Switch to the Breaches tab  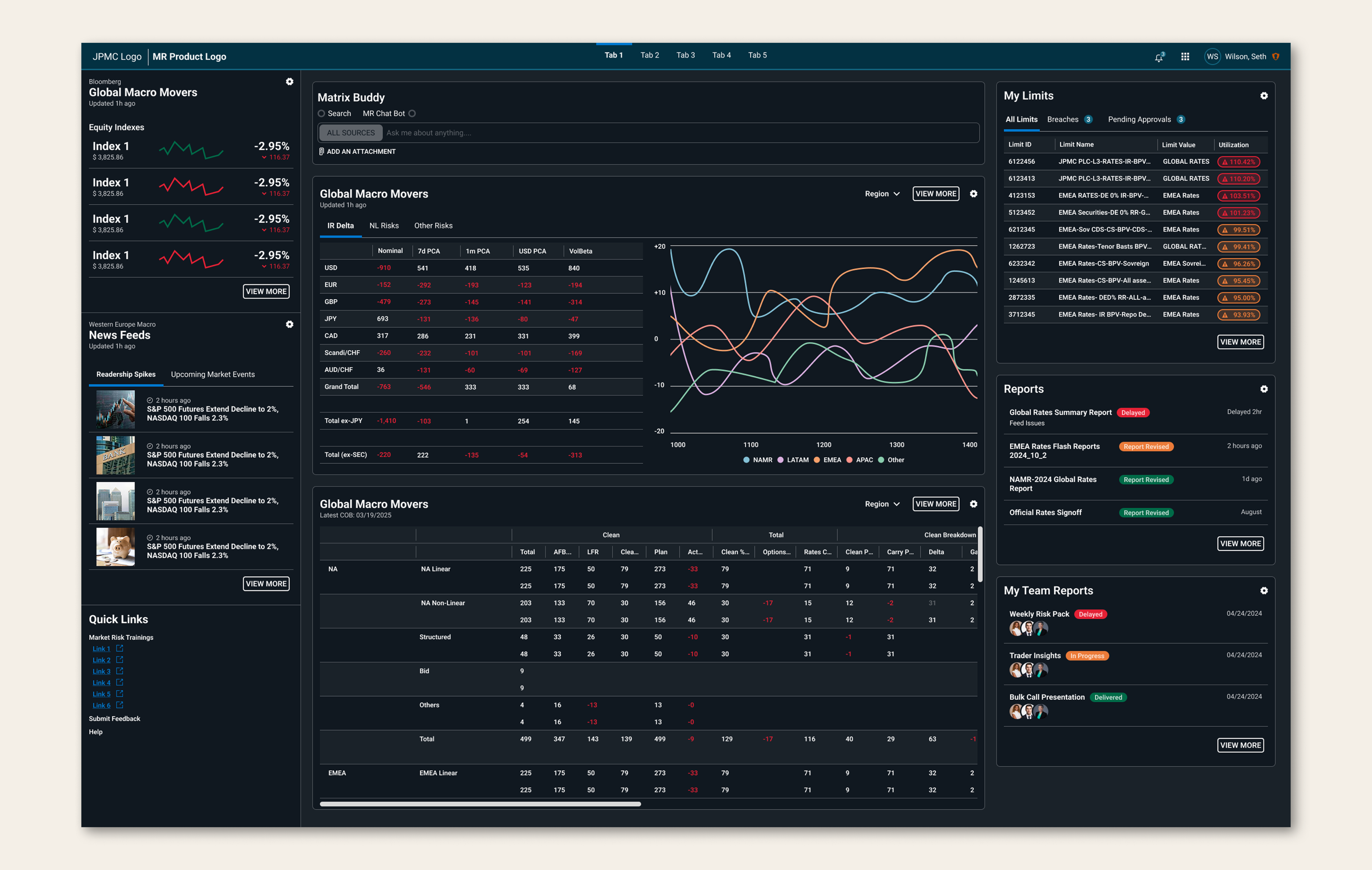[1062, 119]
